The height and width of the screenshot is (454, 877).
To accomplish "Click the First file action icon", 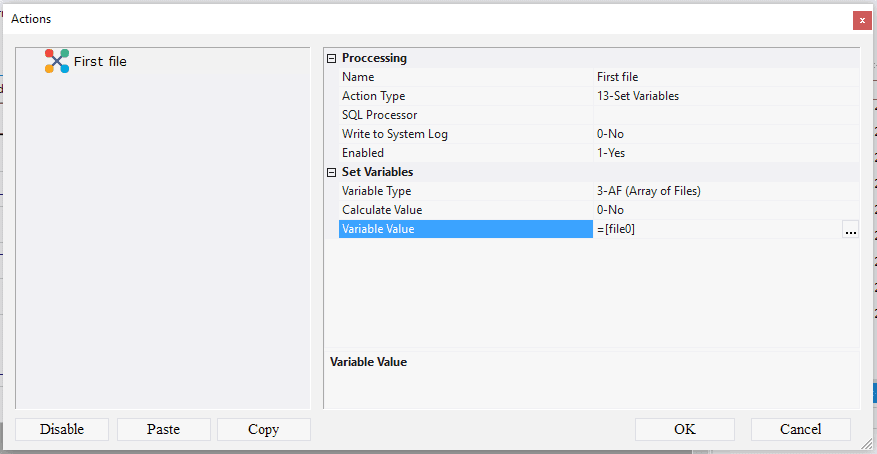I will [x=57, y=61].
